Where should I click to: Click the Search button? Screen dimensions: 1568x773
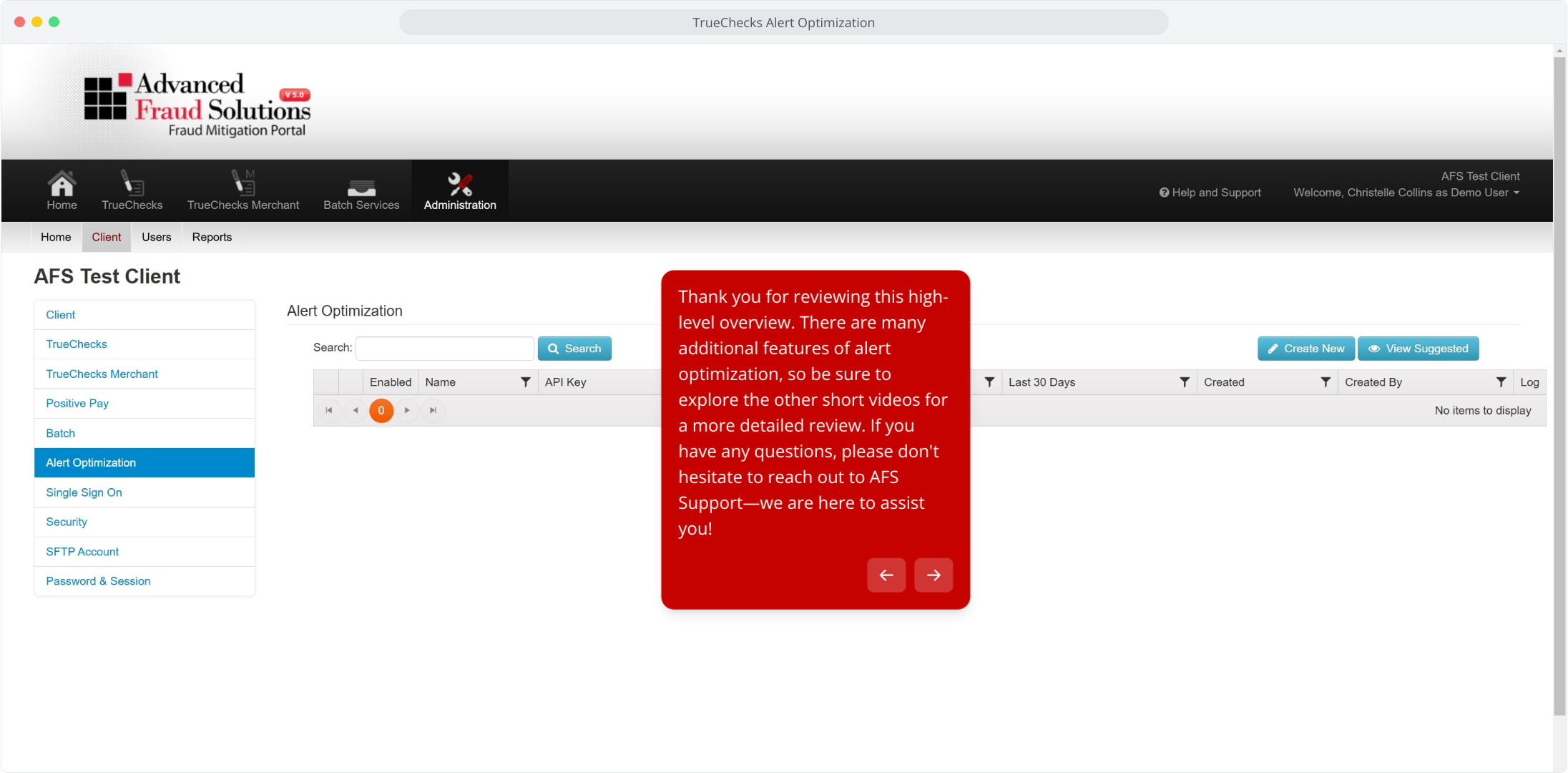574,349
